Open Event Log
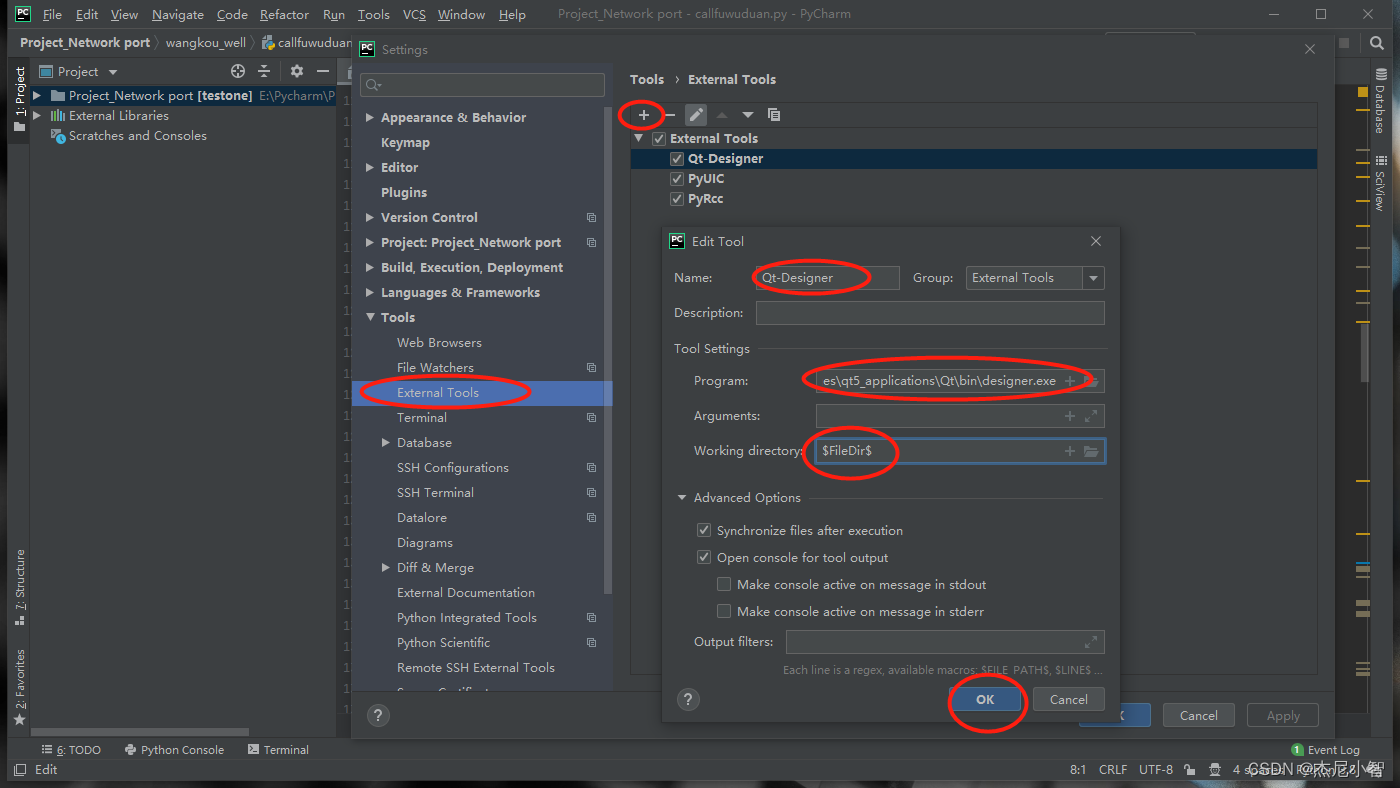This screenshot has height=788, width=1400. pyautogui.click(x=1326, y=750)
